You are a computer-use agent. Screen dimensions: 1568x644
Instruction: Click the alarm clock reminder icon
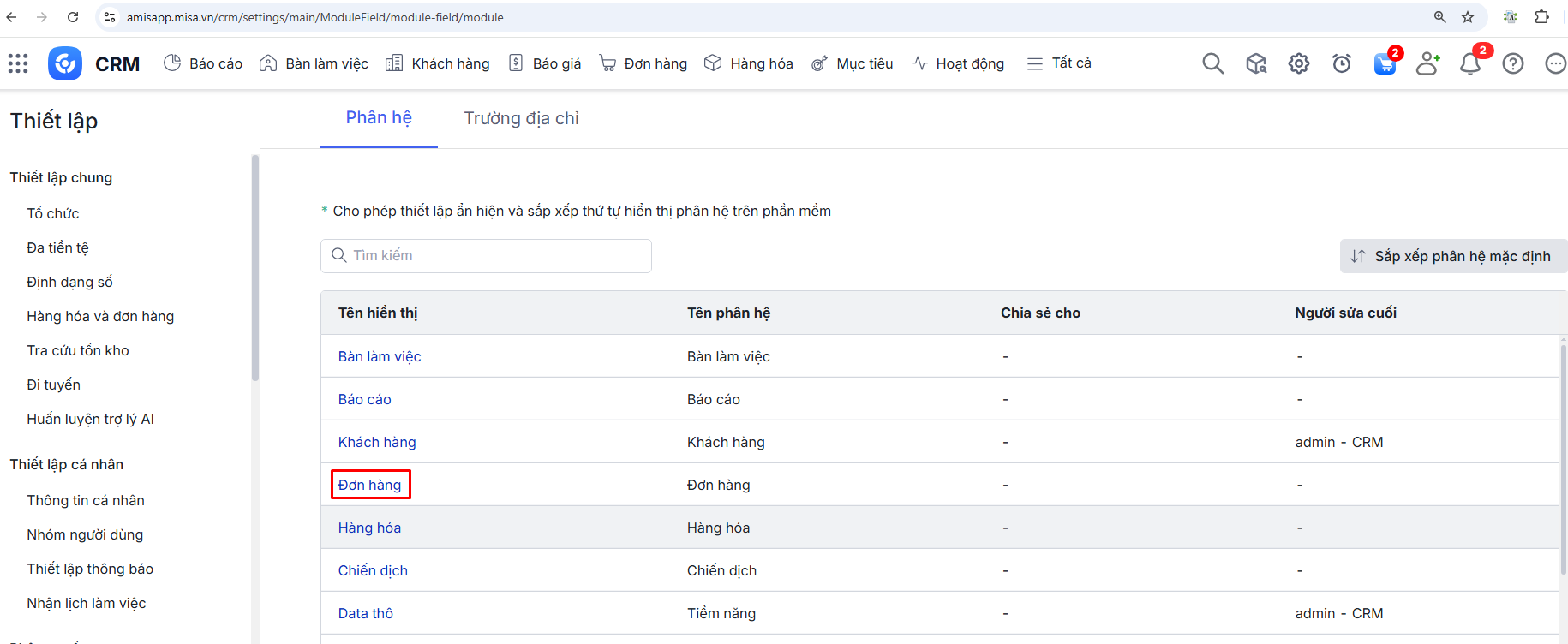click(x=1342, y=63)
